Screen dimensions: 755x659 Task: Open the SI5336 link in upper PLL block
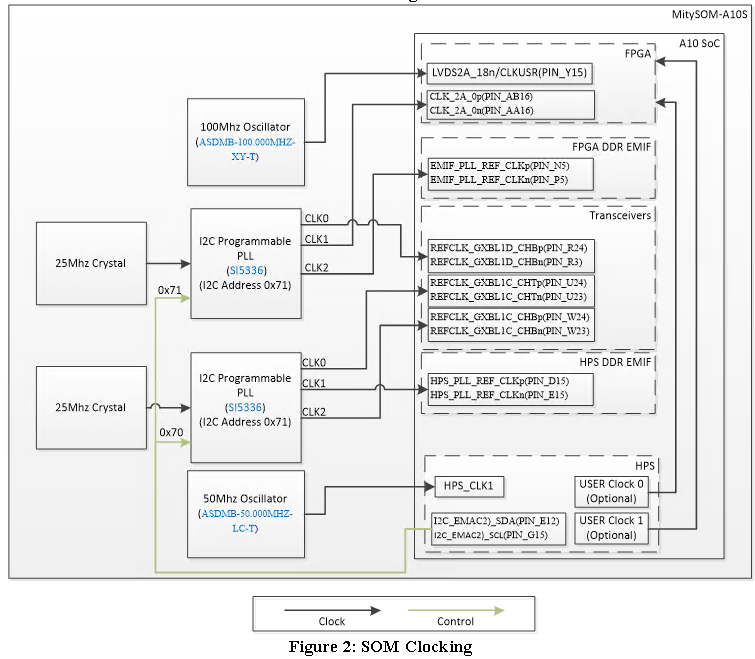[x=246, y=271]
